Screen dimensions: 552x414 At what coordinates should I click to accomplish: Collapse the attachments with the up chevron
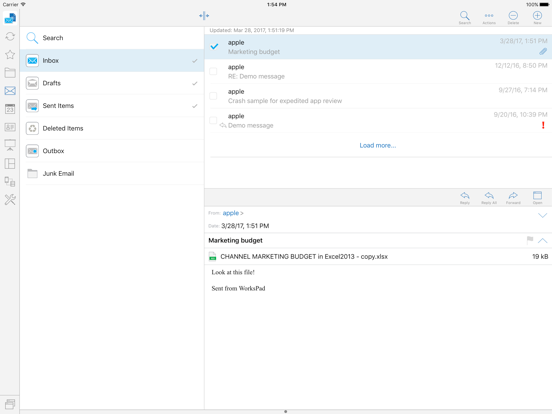(x=542, y=240)
